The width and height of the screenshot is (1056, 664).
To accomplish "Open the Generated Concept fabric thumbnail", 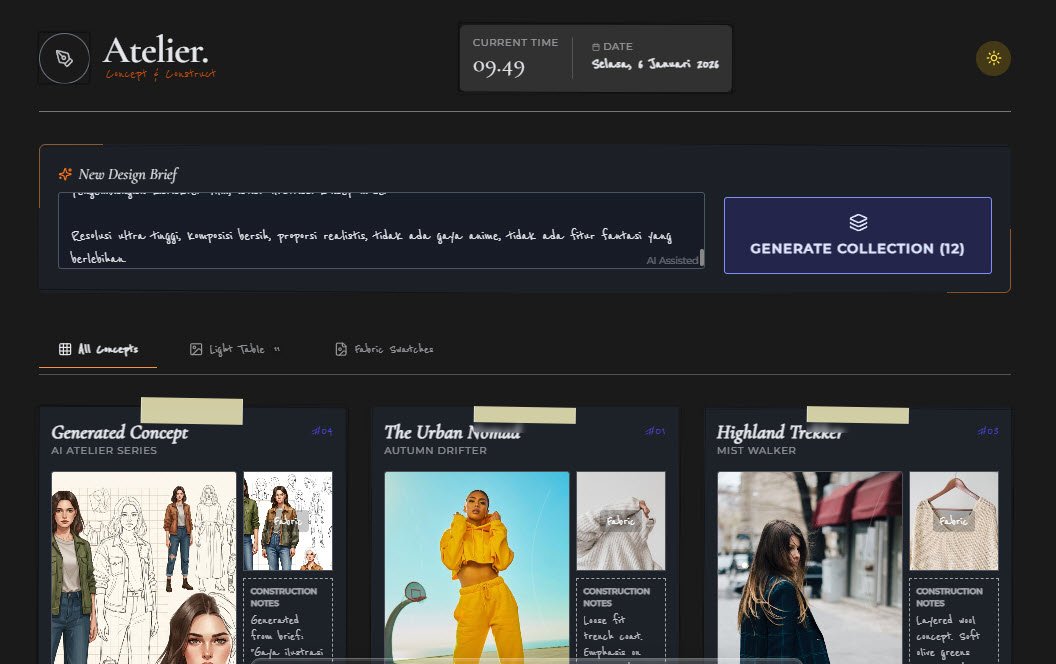I will 288,521.
